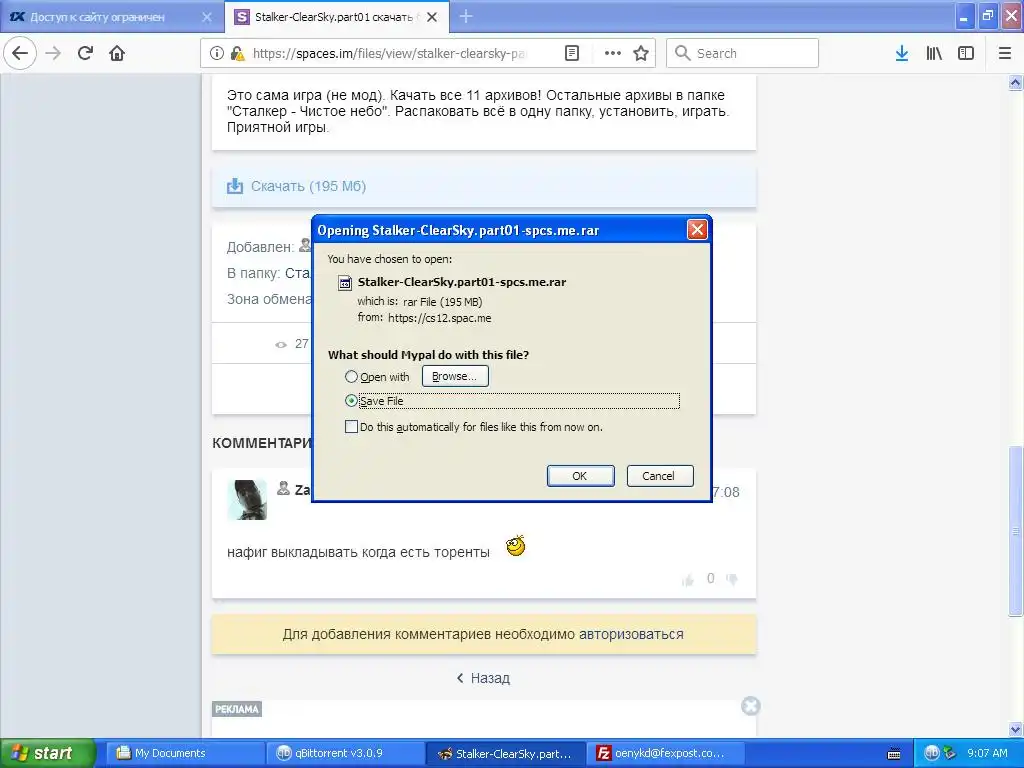This screenshot has height=768, width=1024.
Task: Close the РЕКЛАМА ad with X
Action: (750, 706)
